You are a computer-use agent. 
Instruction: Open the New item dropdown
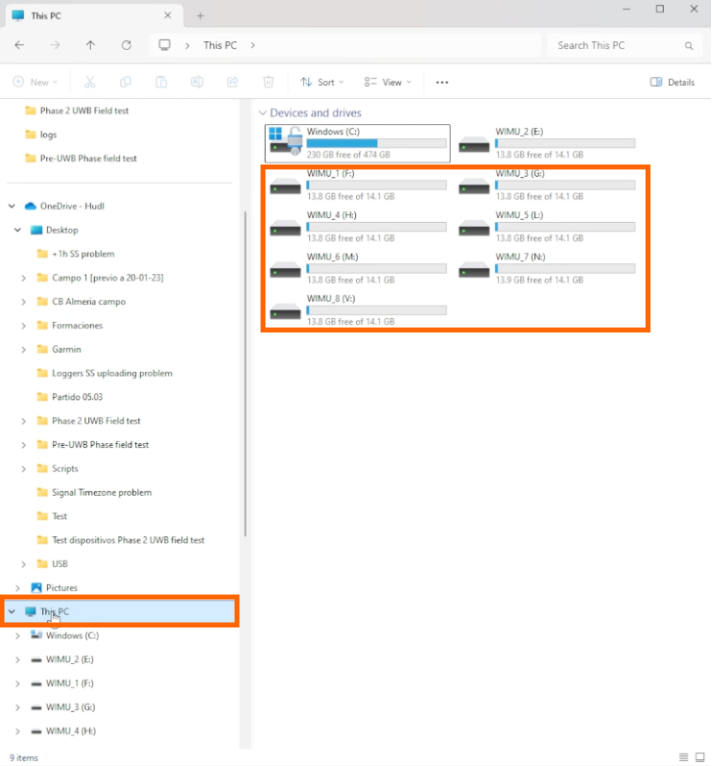point(35,82)
